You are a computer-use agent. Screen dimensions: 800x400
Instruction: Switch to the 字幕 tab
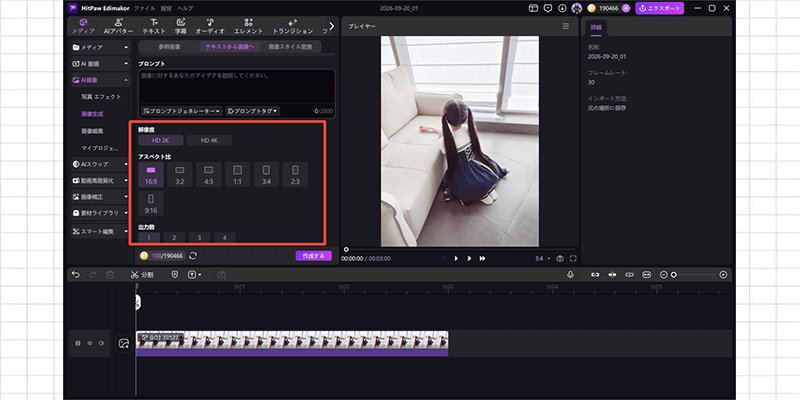coord(181,26)
